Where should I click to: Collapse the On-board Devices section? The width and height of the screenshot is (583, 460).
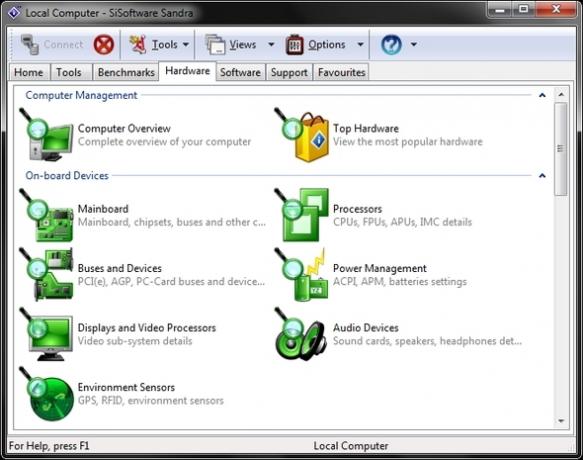[x=542, y=176]
